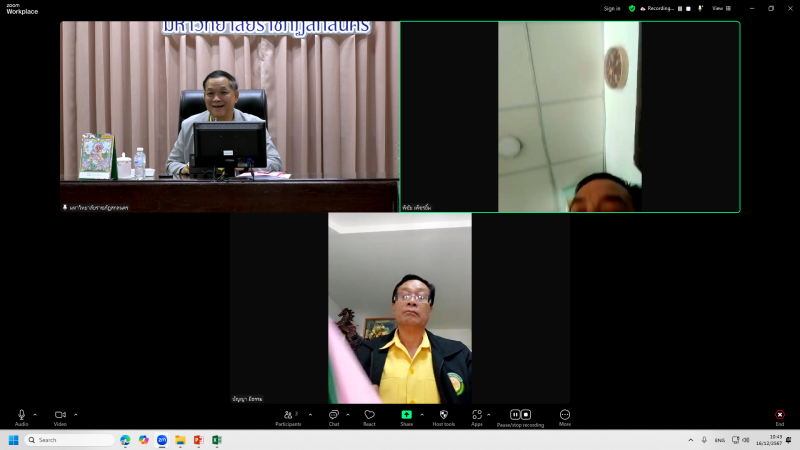The height and width of the screenshot is (450, 800).
Task: Expand the arrow next to Participants
Action: click(310, 414)
